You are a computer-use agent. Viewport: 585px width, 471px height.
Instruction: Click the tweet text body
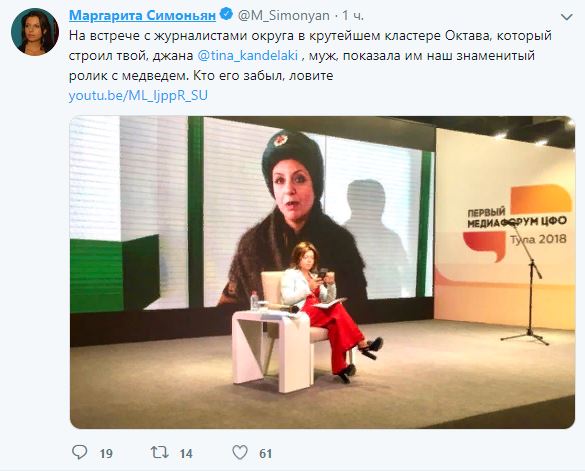point(310,56)
